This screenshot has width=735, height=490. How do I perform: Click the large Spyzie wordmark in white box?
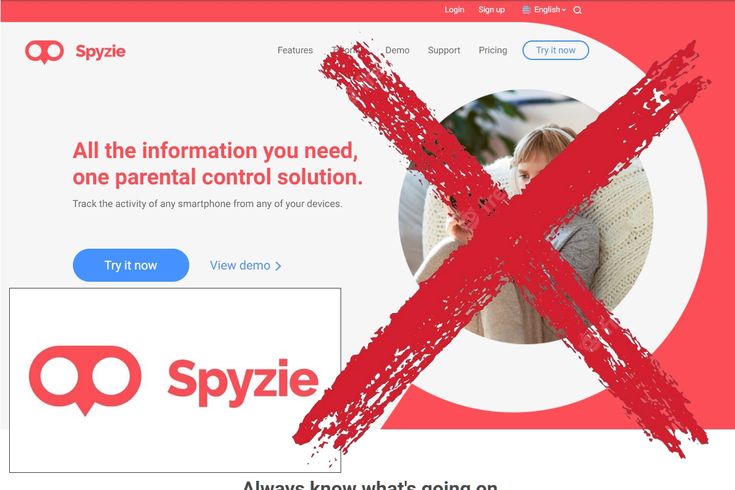243,382
